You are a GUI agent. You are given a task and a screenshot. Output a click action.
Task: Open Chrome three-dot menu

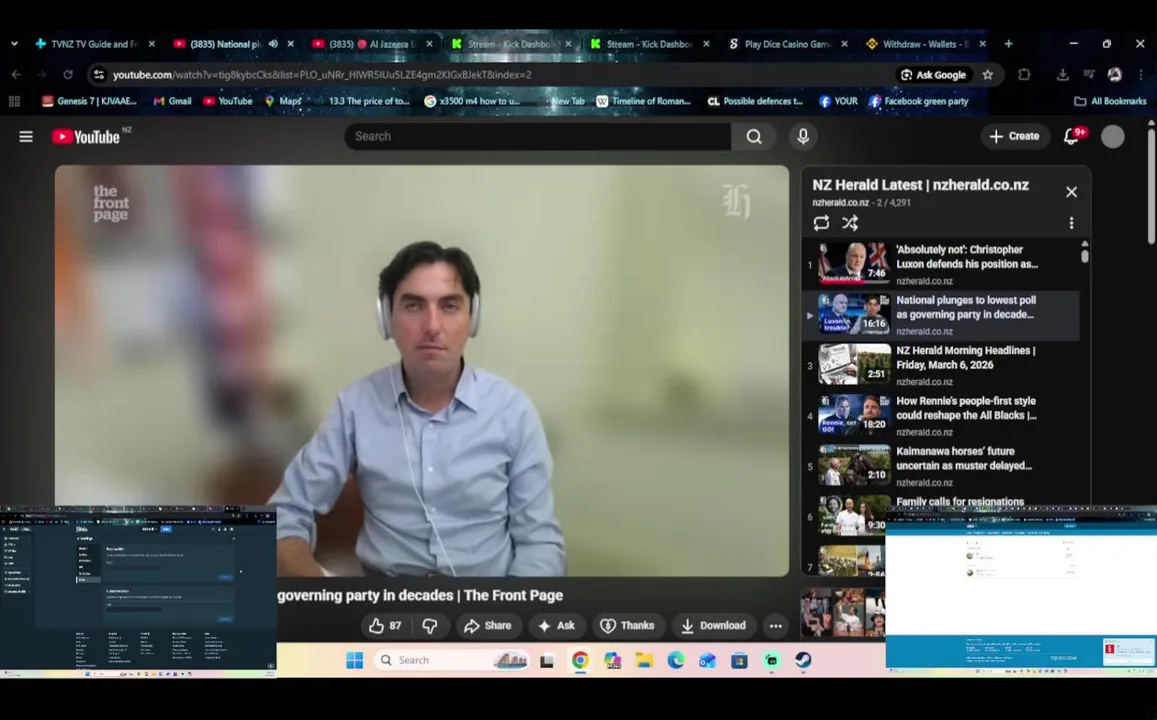[x=1141, y=75]
